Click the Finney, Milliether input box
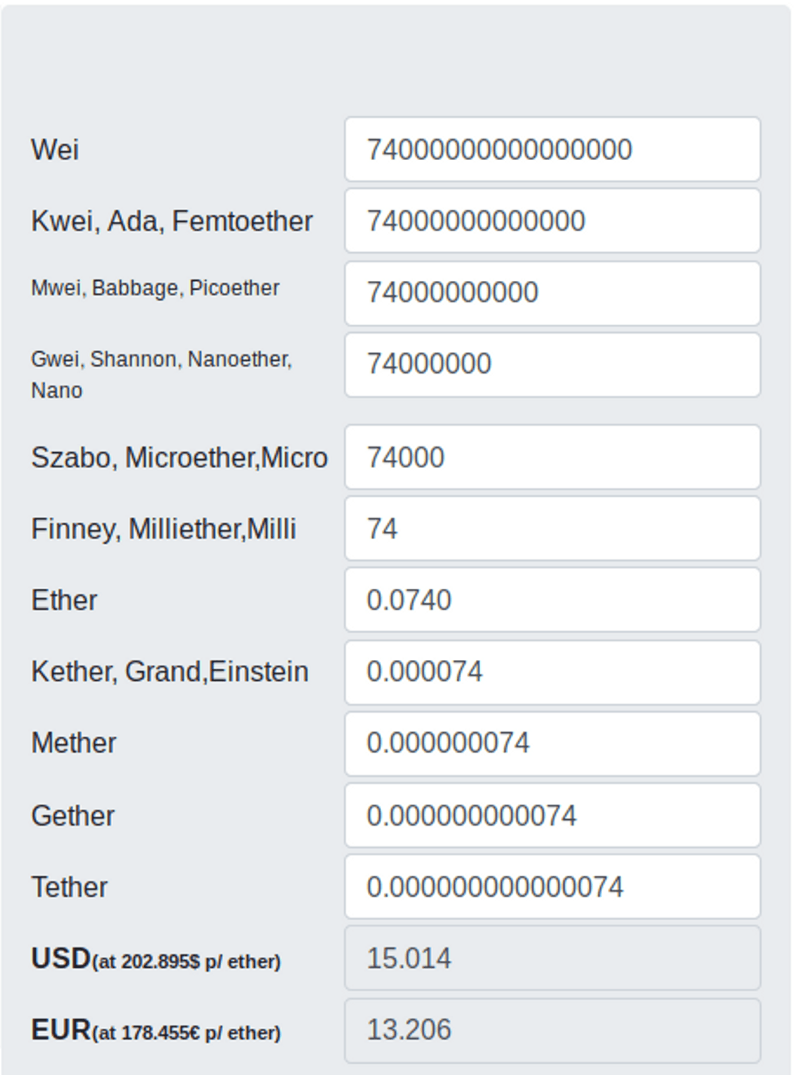Viewport: 800px width, 1075px height. click(553, 529)
